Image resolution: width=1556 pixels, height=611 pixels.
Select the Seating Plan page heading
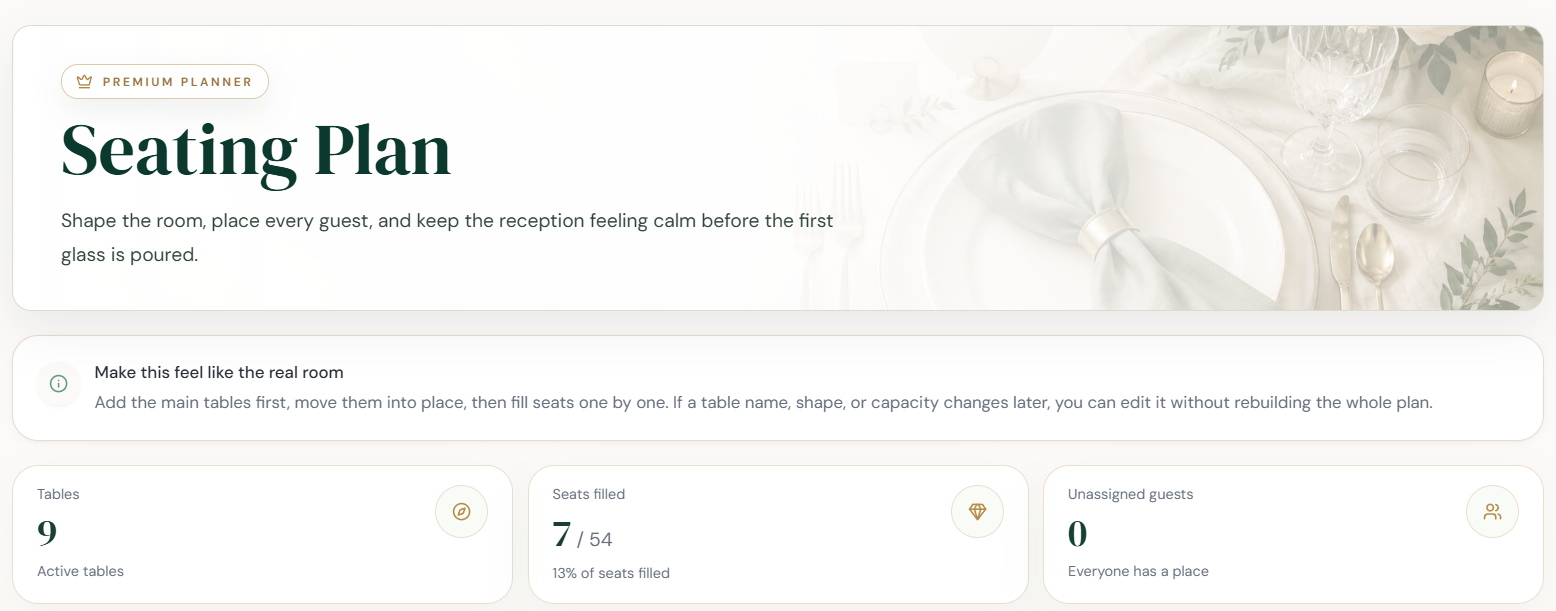coord(256,152)
